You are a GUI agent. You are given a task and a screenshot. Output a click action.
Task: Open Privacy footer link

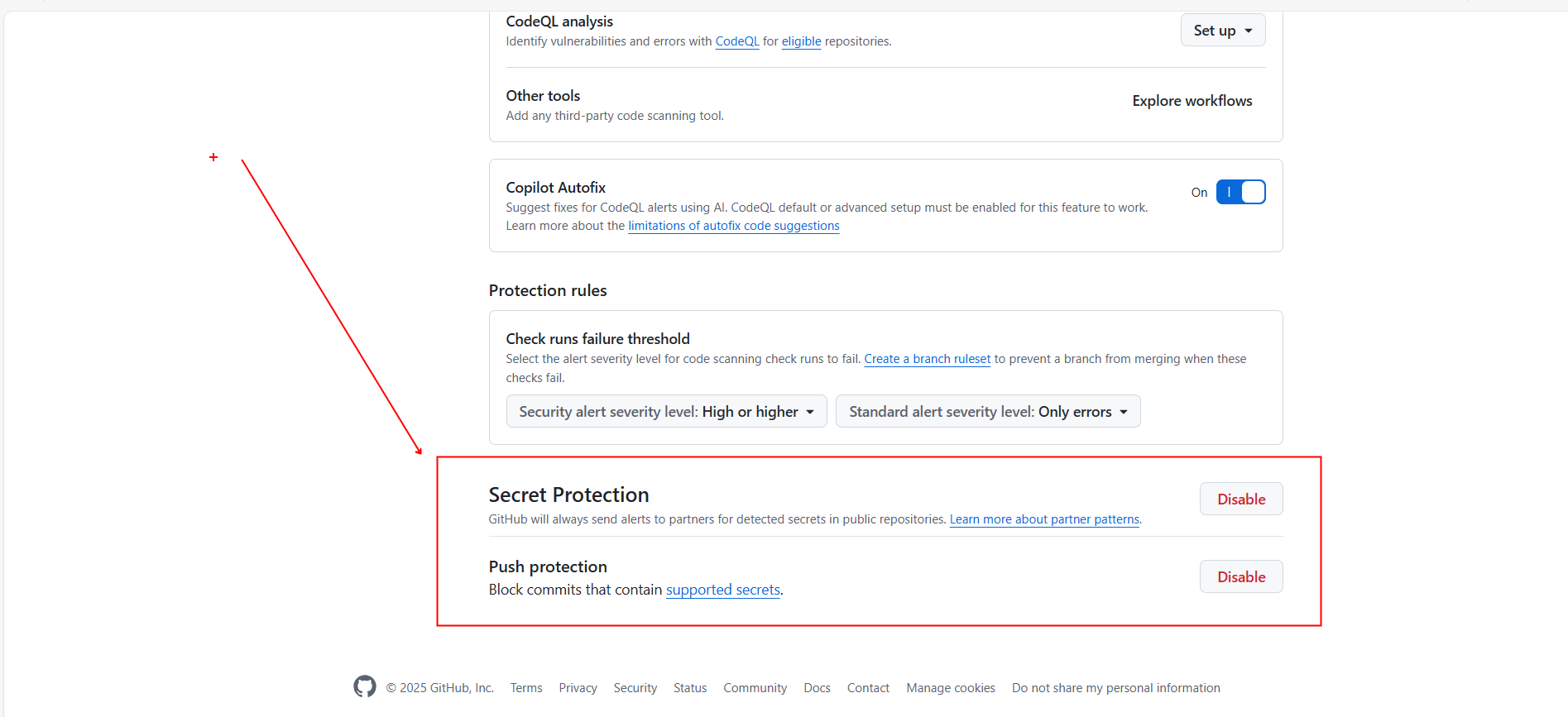coord(578,688)
